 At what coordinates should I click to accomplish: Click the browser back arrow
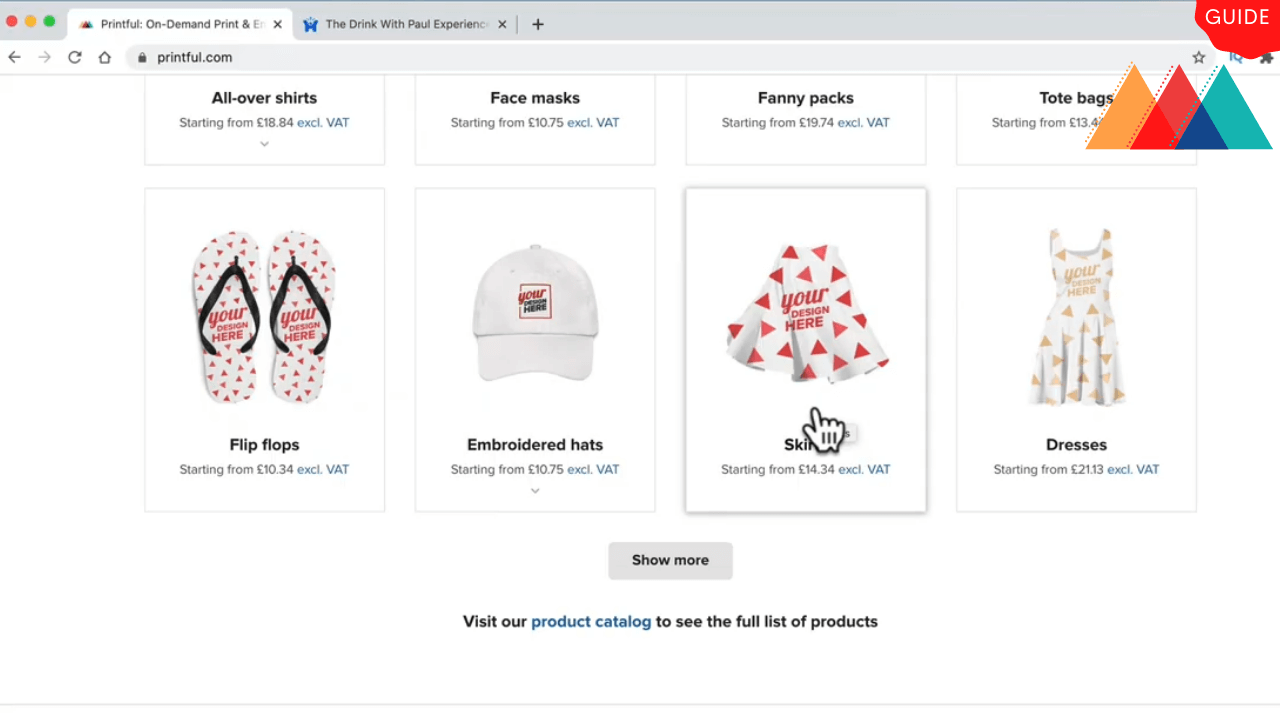14,57
